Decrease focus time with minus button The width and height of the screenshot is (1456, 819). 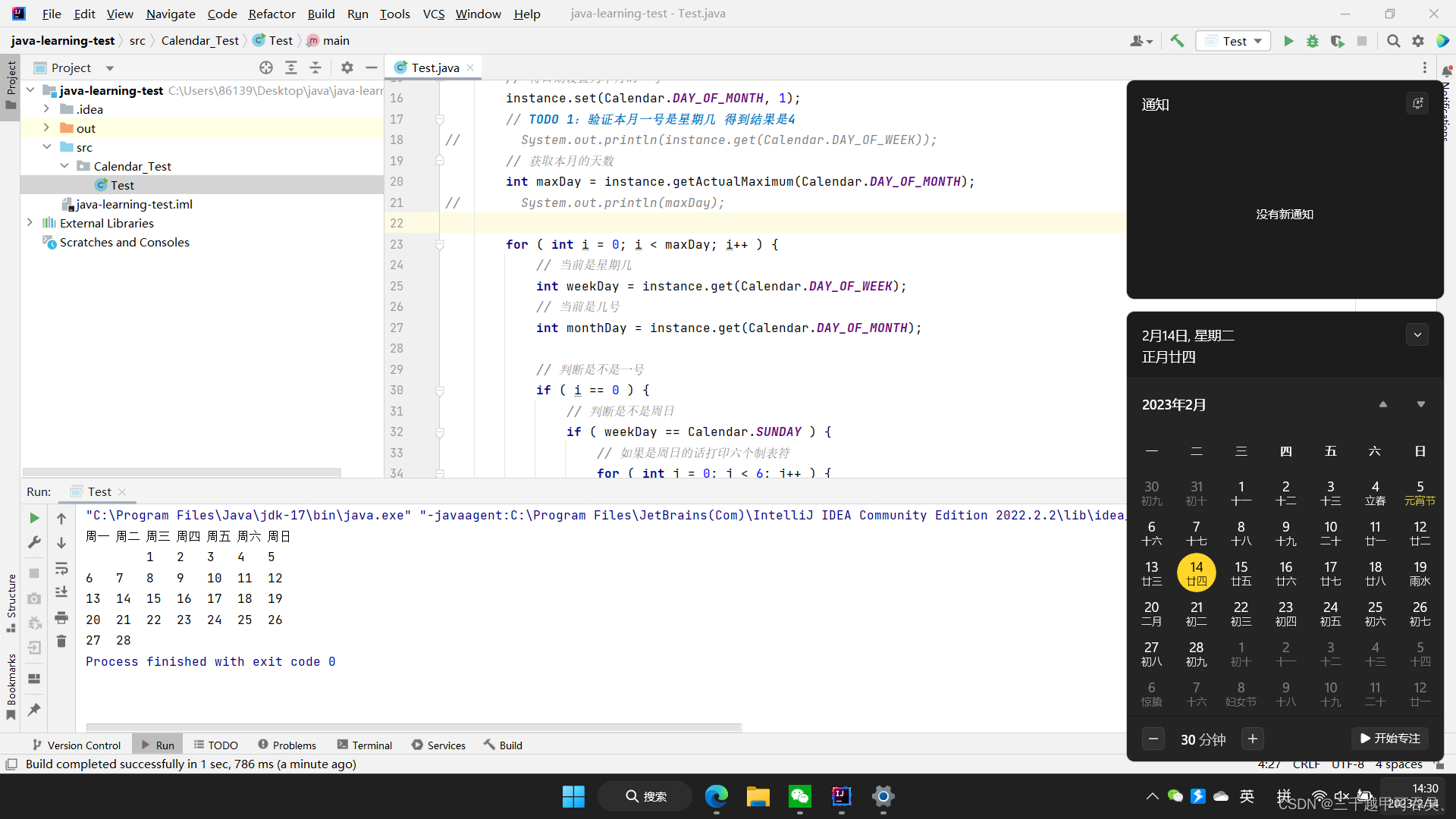tap(1153, 739)
